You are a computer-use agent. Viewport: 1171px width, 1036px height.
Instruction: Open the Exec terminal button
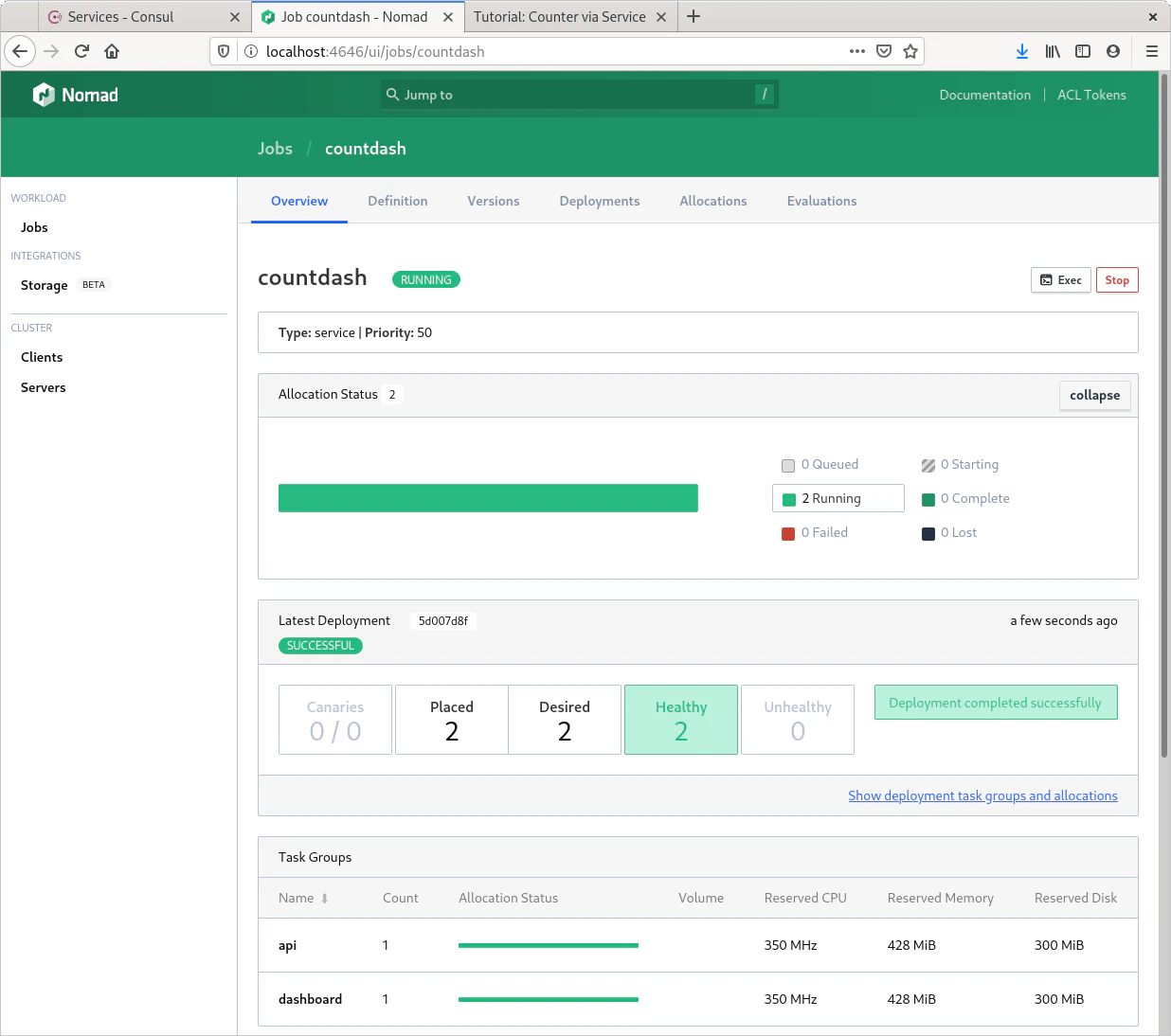click(1061, 280)
